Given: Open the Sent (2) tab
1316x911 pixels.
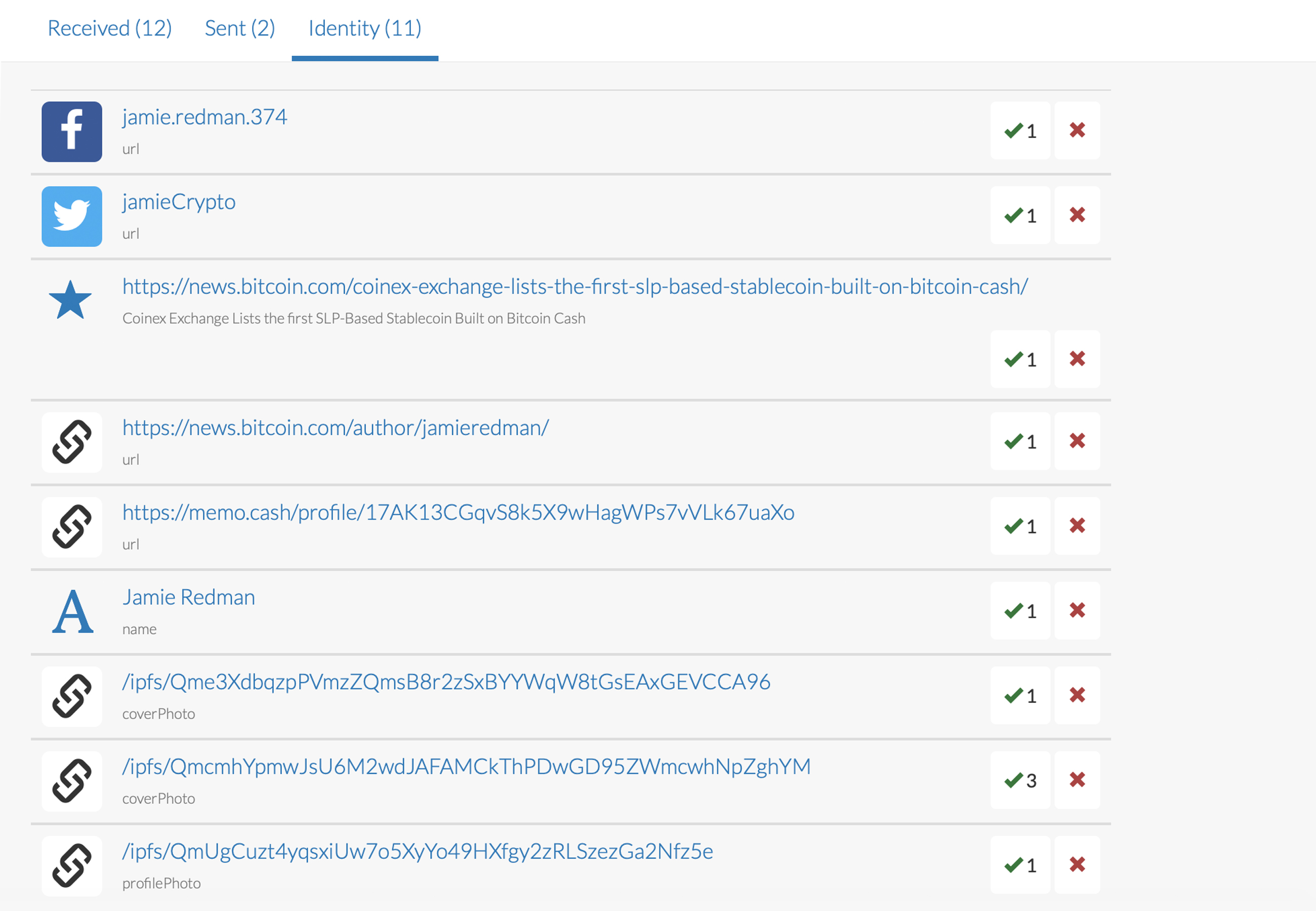Looking at the screenshot, I should 240,28.
